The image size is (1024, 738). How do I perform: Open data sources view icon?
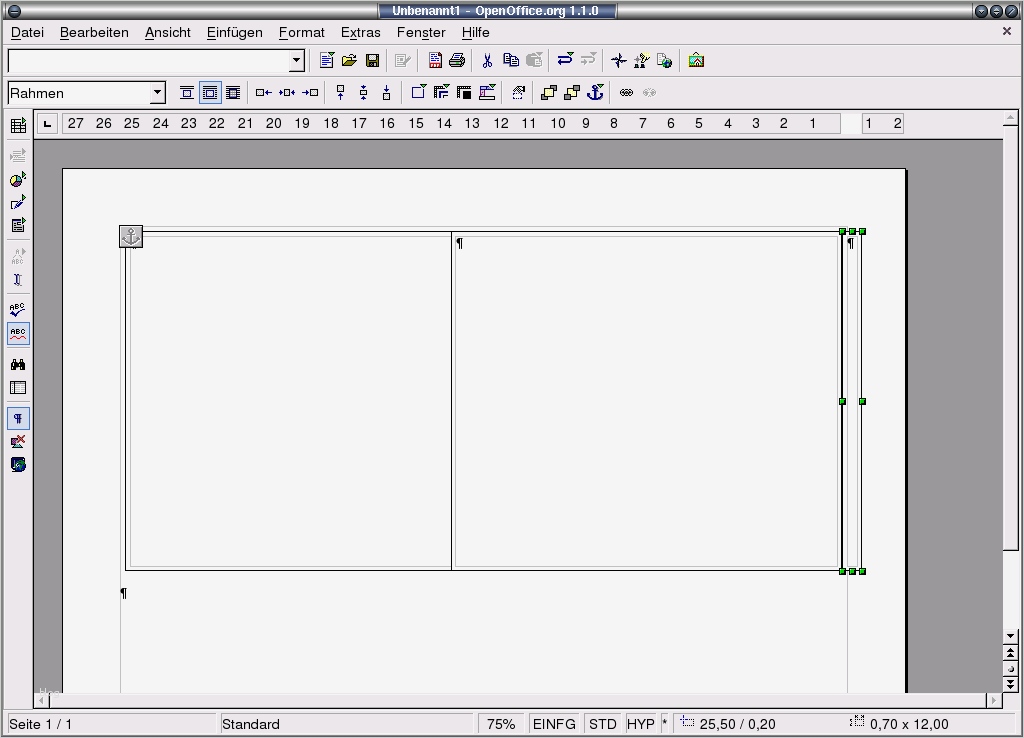coord(18,388)
